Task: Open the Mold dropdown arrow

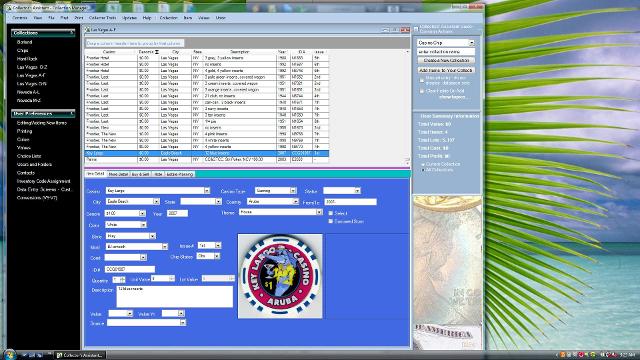Action: pos(164,247)
